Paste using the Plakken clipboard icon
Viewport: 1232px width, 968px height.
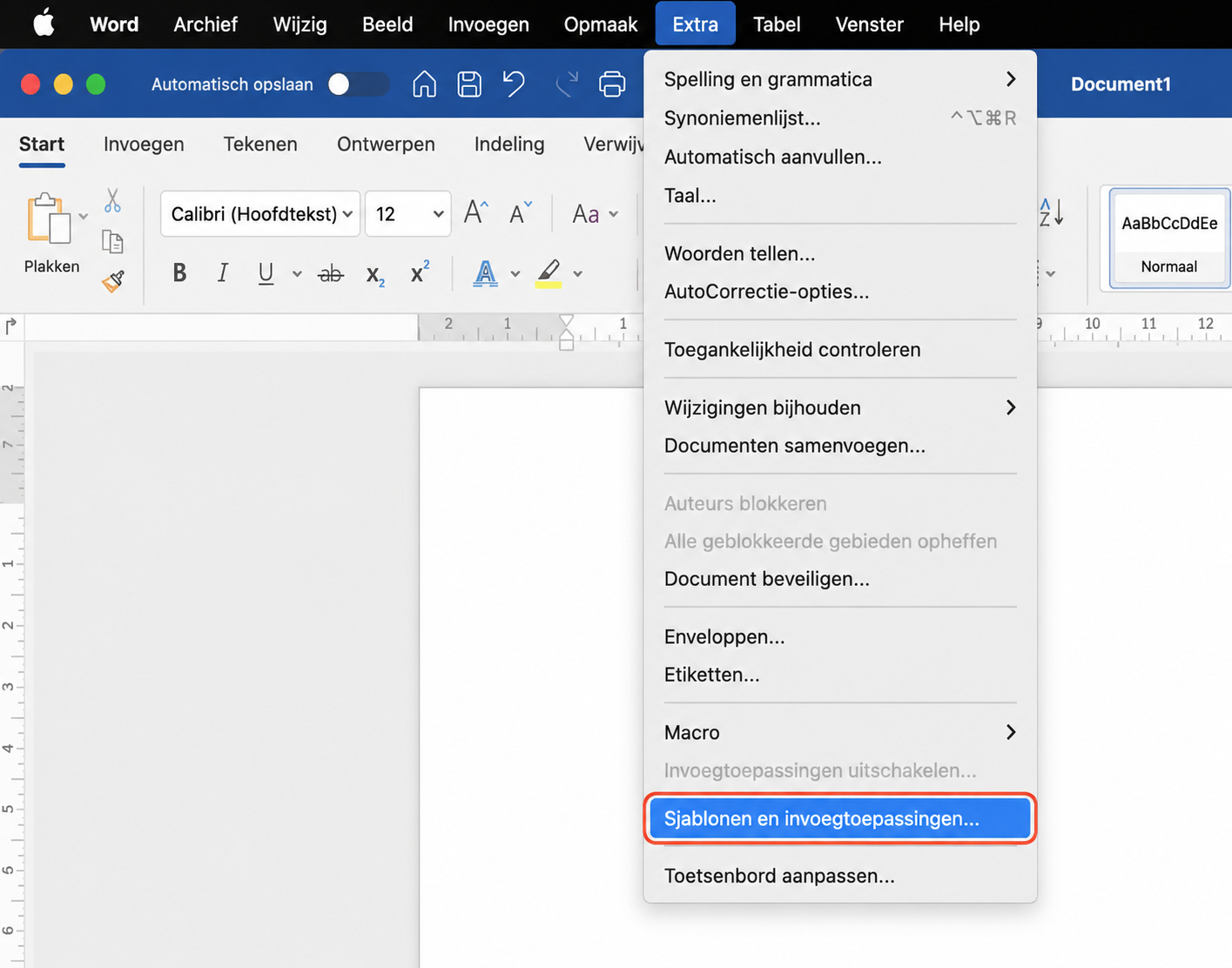click(x=48, y=218)
